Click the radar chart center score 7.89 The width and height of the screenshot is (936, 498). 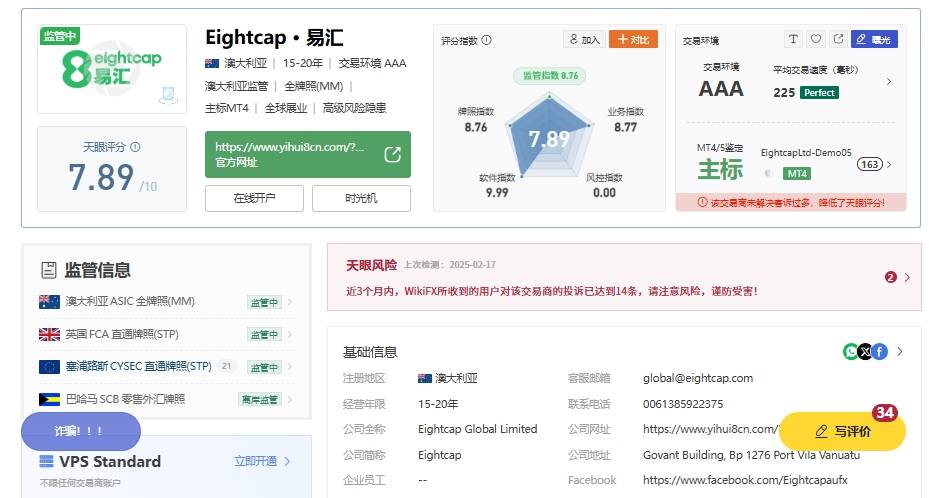(x=549, y=139)
